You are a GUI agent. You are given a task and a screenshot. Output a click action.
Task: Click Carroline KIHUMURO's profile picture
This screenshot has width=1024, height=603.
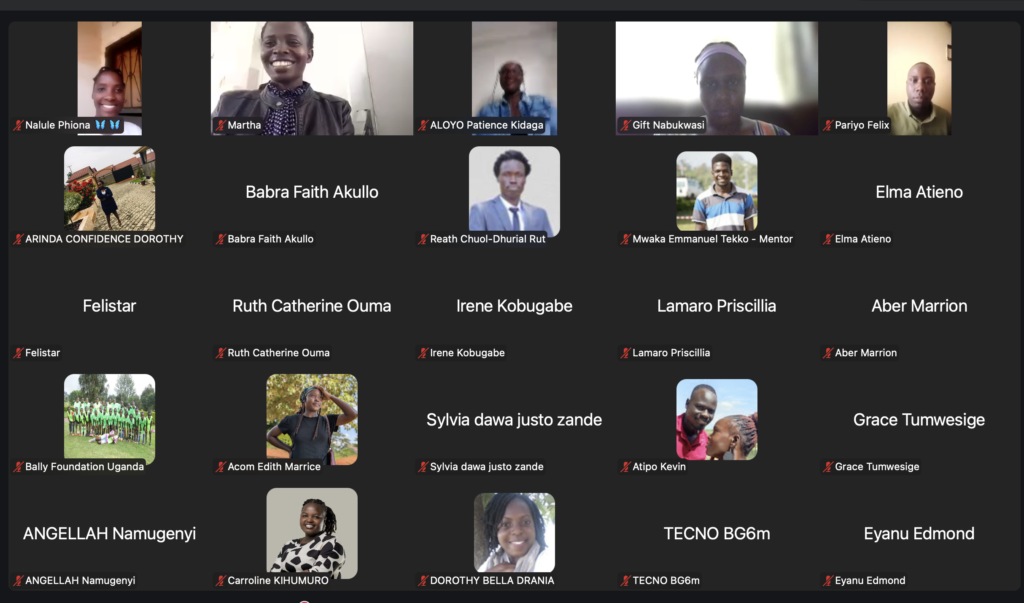pyautogui.click(x=312, y=532)
